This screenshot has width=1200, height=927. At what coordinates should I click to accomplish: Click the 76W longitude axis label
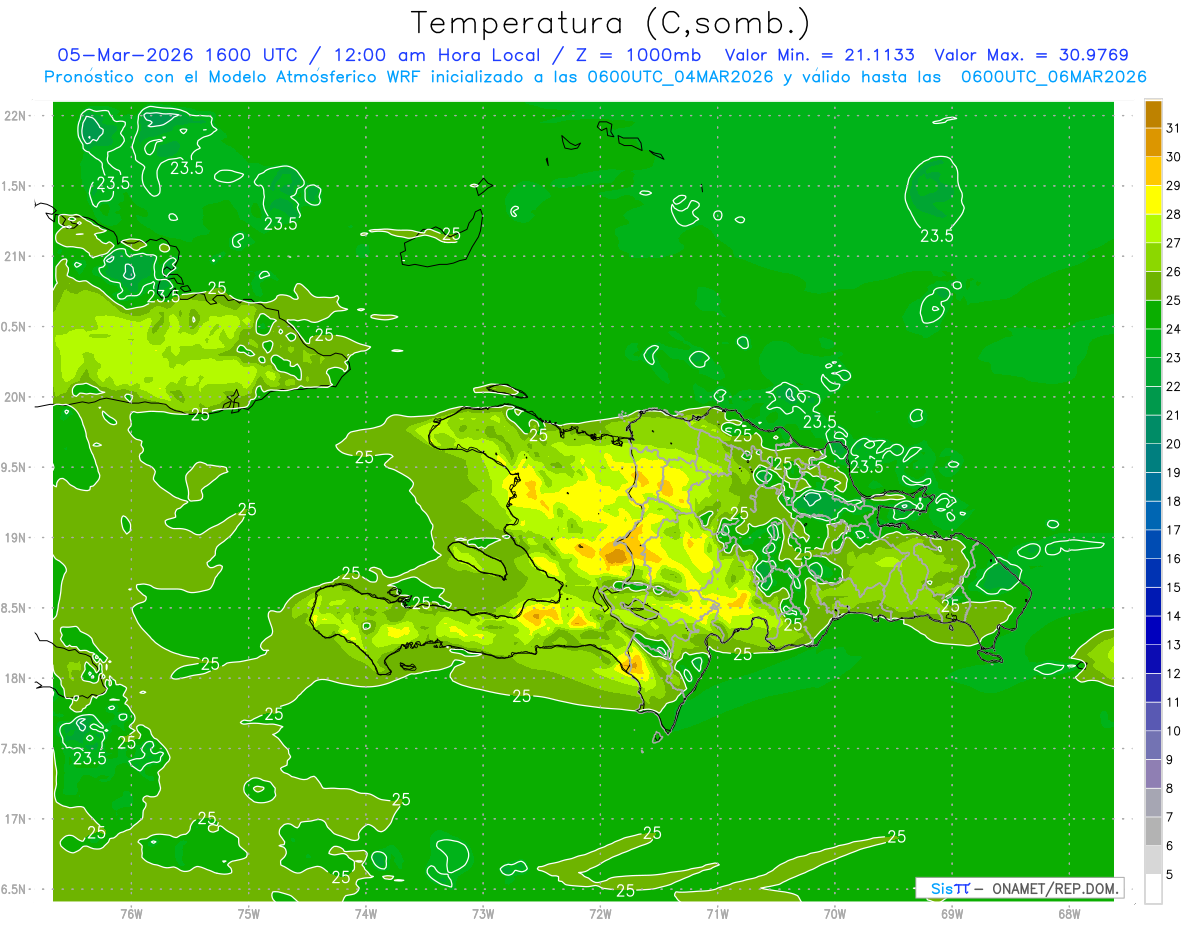pos(131,914)
